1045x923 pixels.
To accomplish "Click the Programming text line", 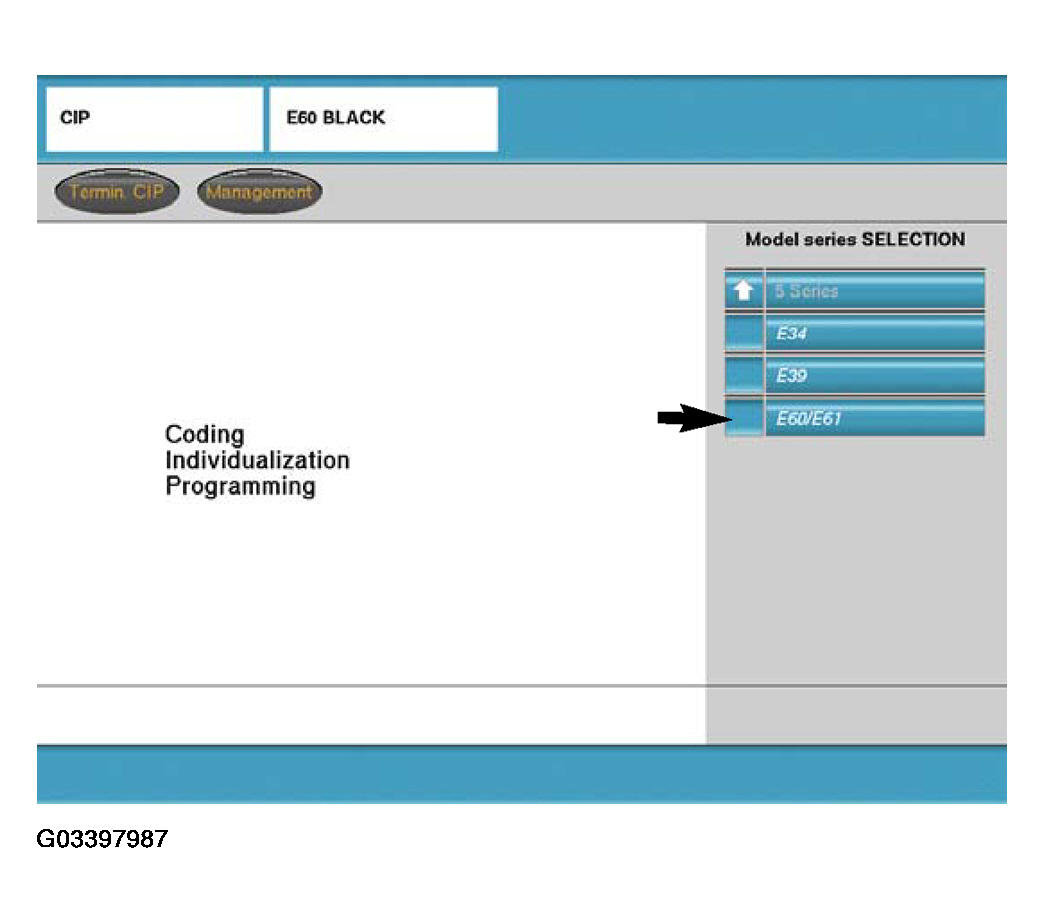I will tap(240, 487).
